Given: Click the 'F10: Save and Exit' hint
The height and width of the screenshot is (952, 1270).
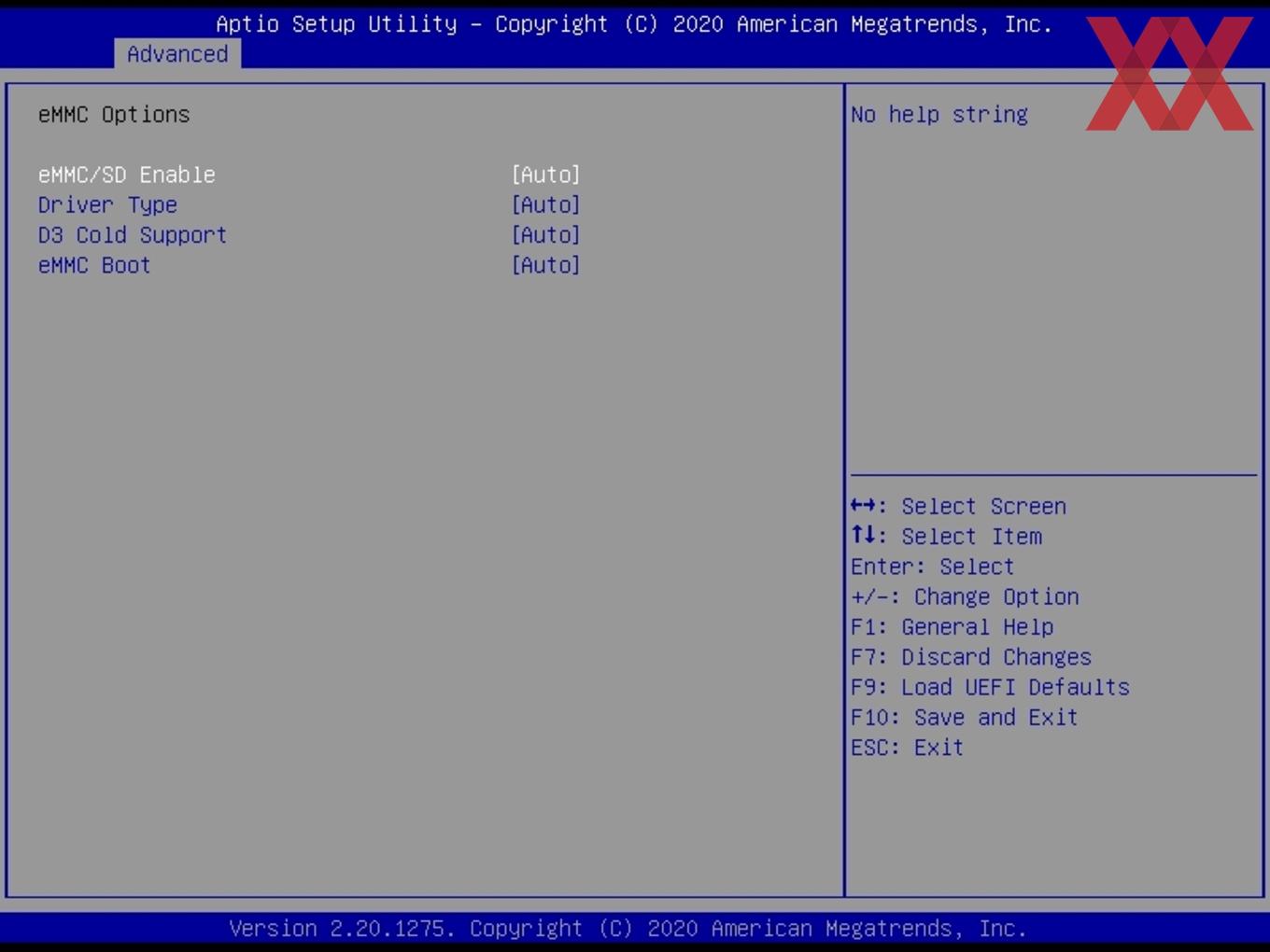Looking at the screenshot, I should [x=965, y=718].
